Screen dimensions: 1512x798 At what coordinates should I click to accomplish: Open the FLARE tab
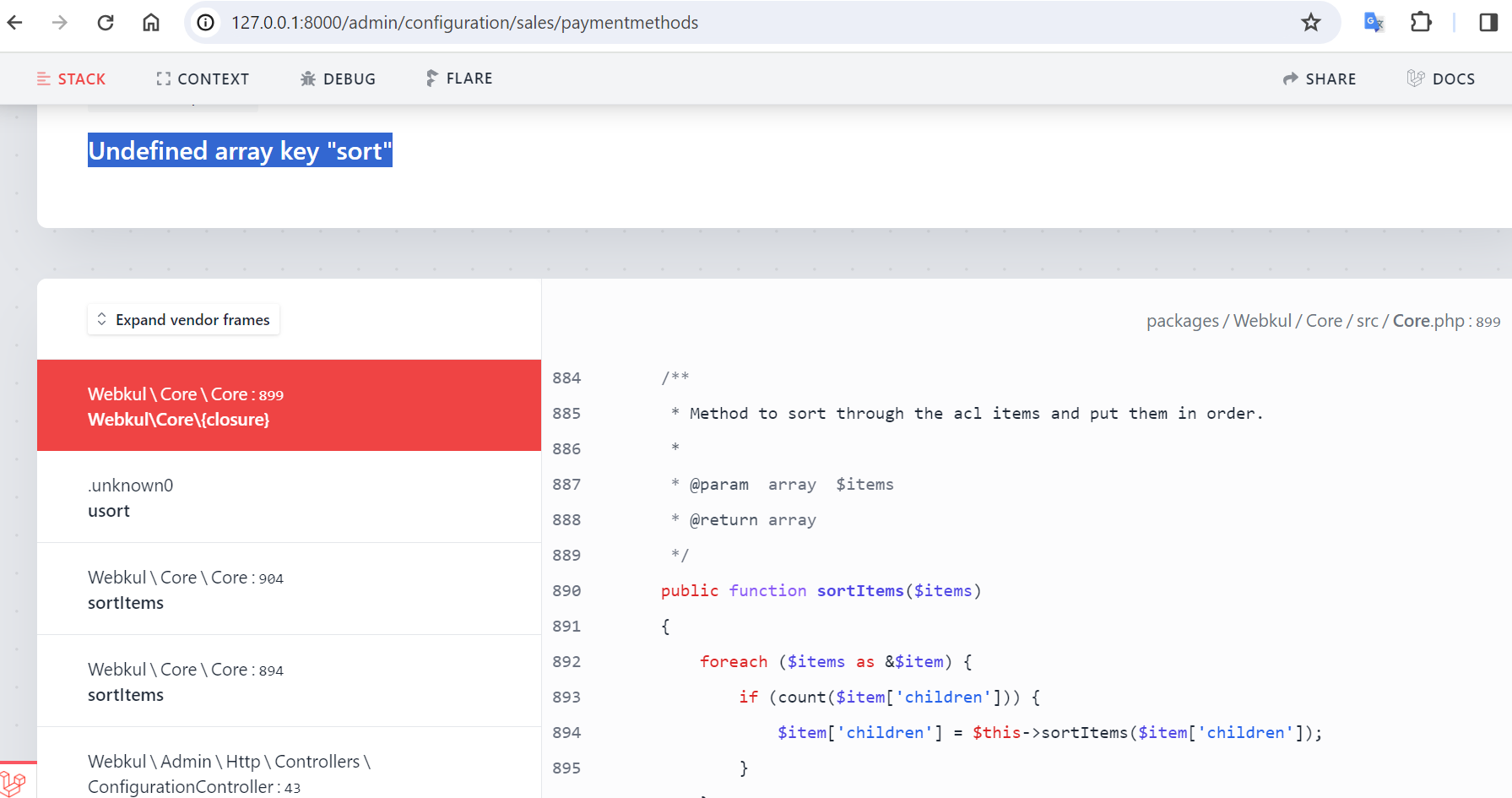[x=459, y=79]
